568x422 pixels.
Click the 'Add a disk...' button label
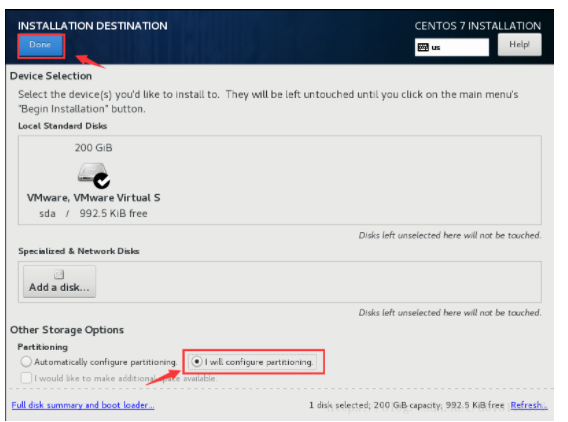point(59,288)
